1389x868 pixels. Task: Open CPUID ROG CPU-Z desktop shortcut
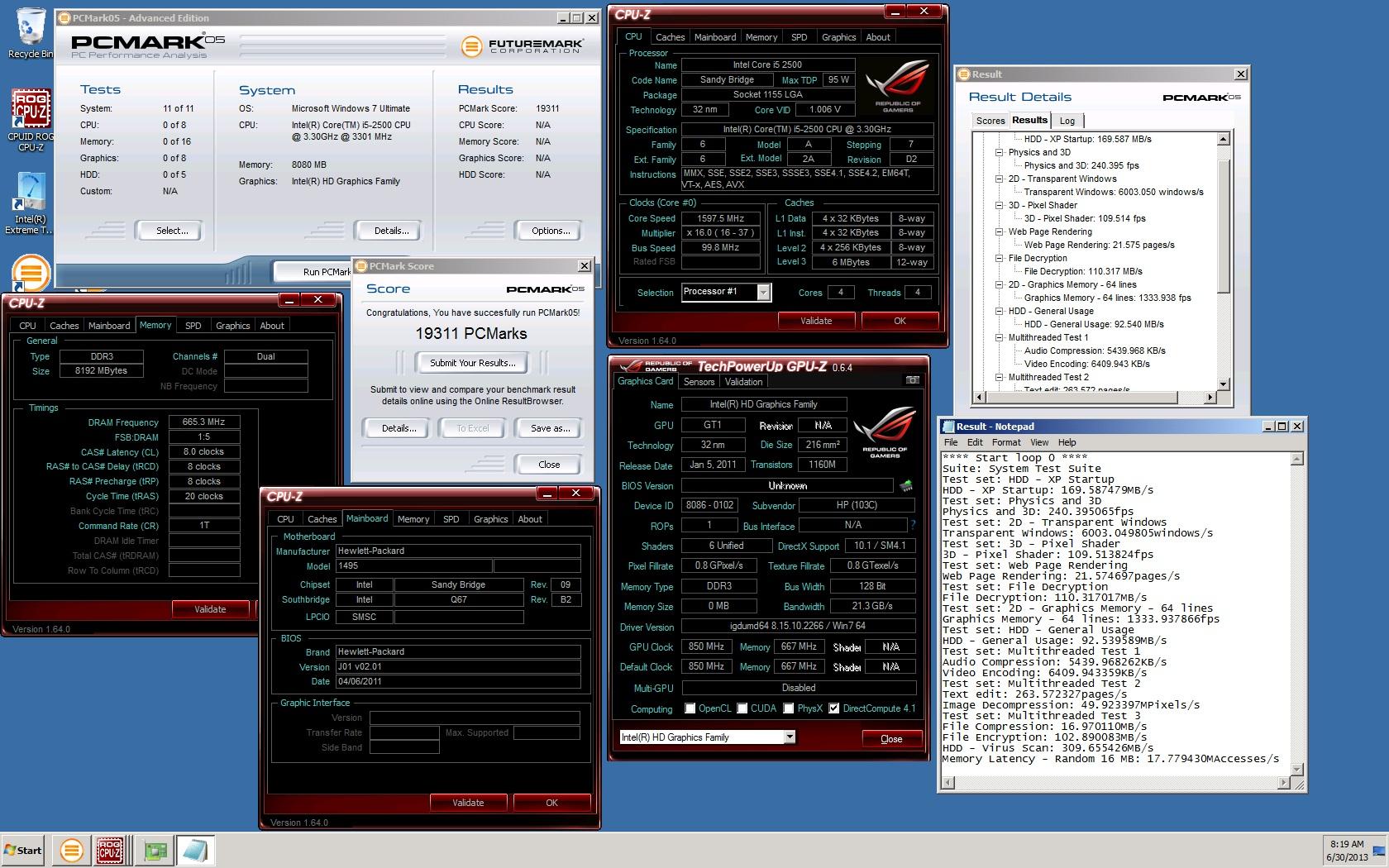point(31,121)
